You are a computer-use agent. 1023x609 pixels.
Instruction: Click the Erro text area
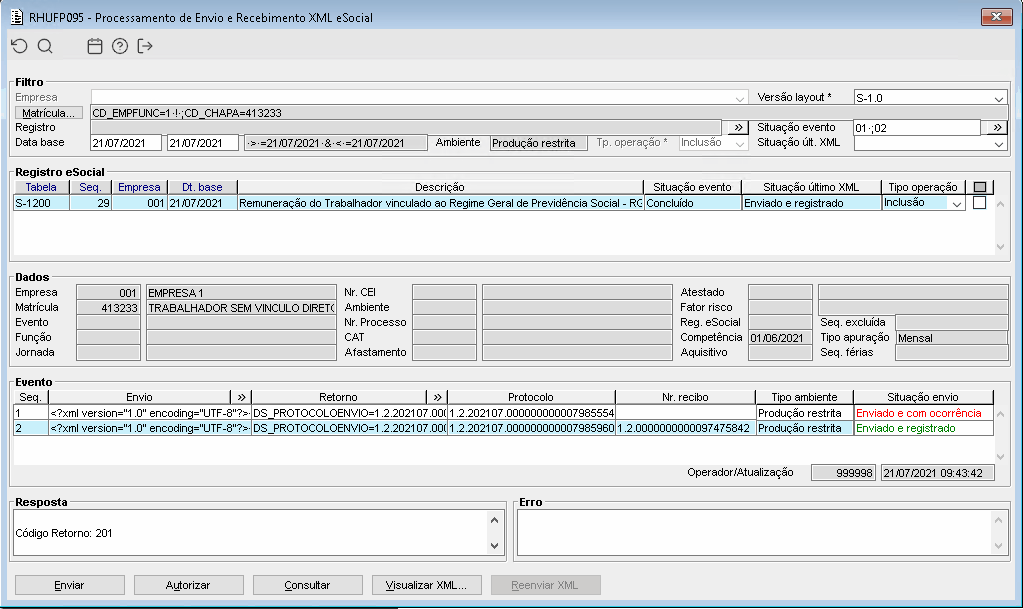tap(755, 533)
